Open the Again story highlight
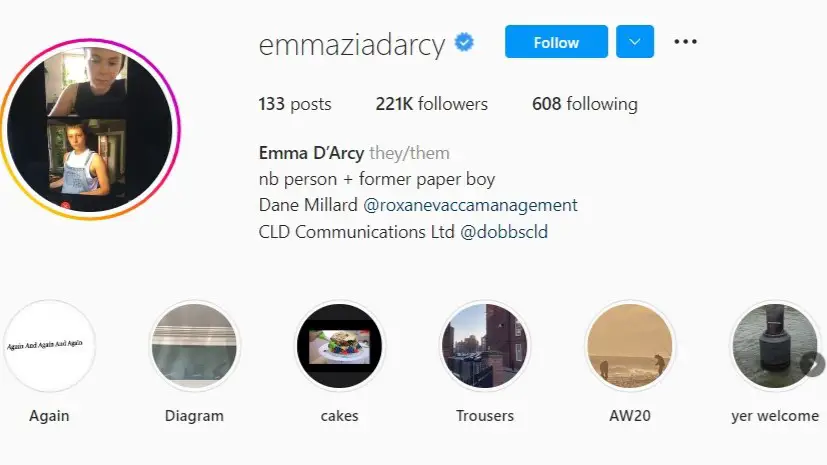This screenshot has width=827, height=465. [x=49, y=346]
